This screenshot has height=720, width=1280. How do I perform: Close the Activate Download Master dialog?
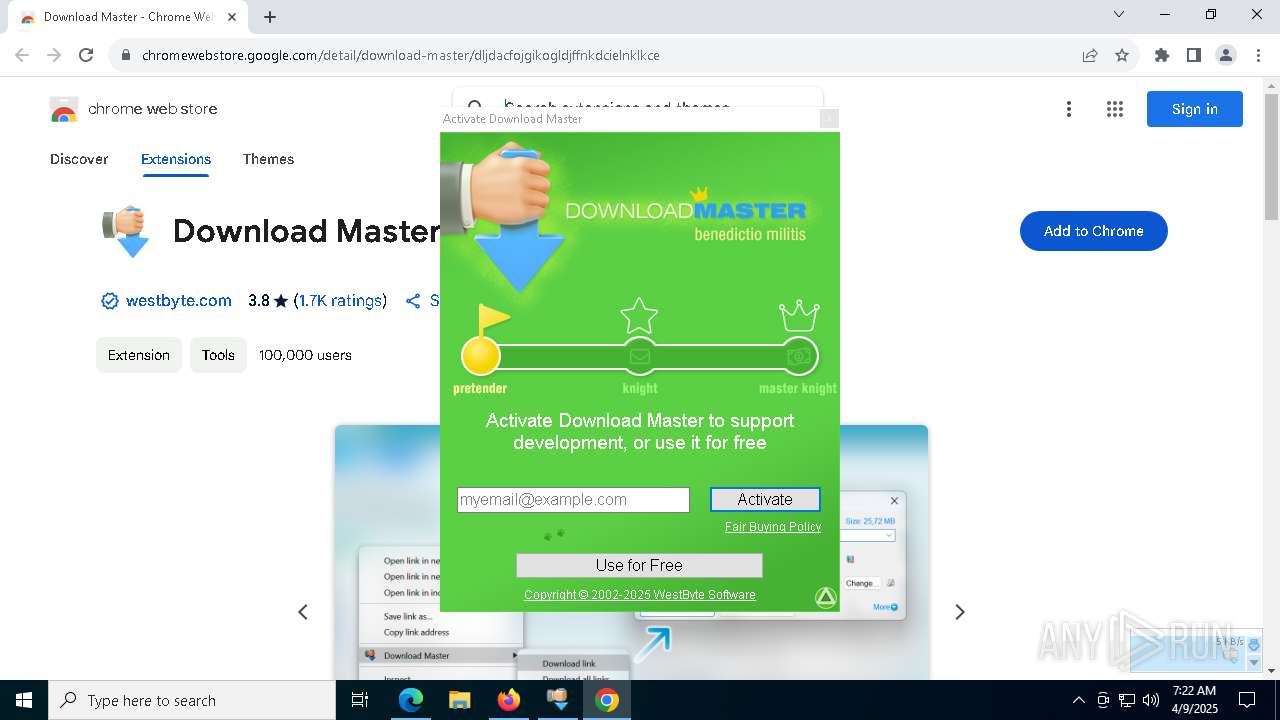[829, 119]
